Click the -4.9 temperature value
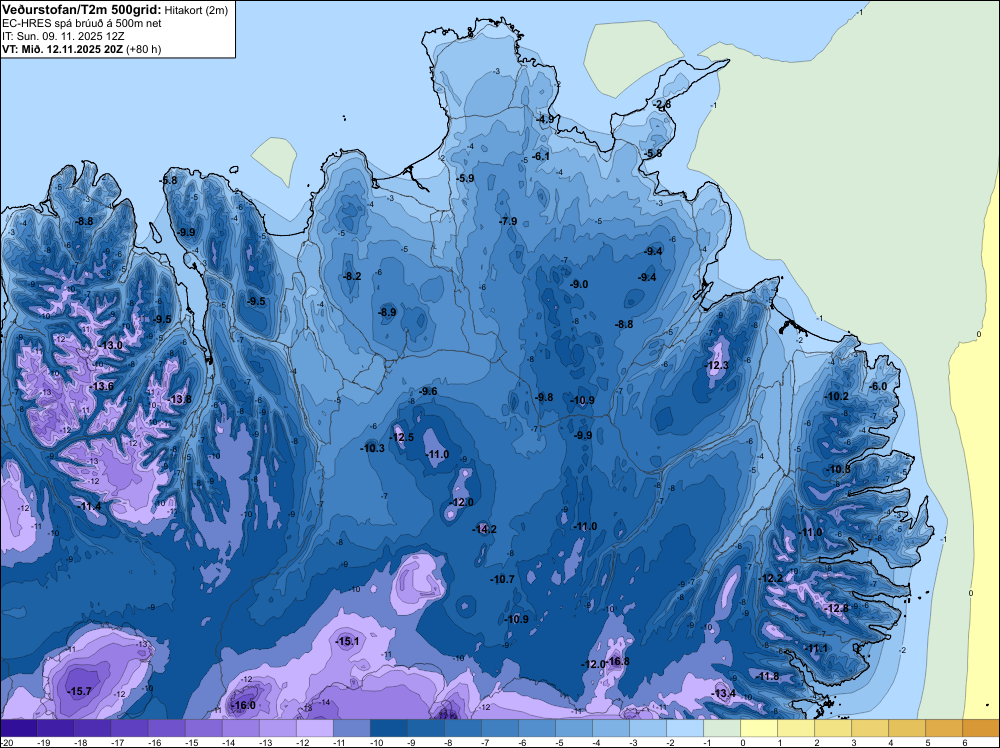Image resolution: width=1000 pixels, height=748 pixels. click(x=545, y=119)
